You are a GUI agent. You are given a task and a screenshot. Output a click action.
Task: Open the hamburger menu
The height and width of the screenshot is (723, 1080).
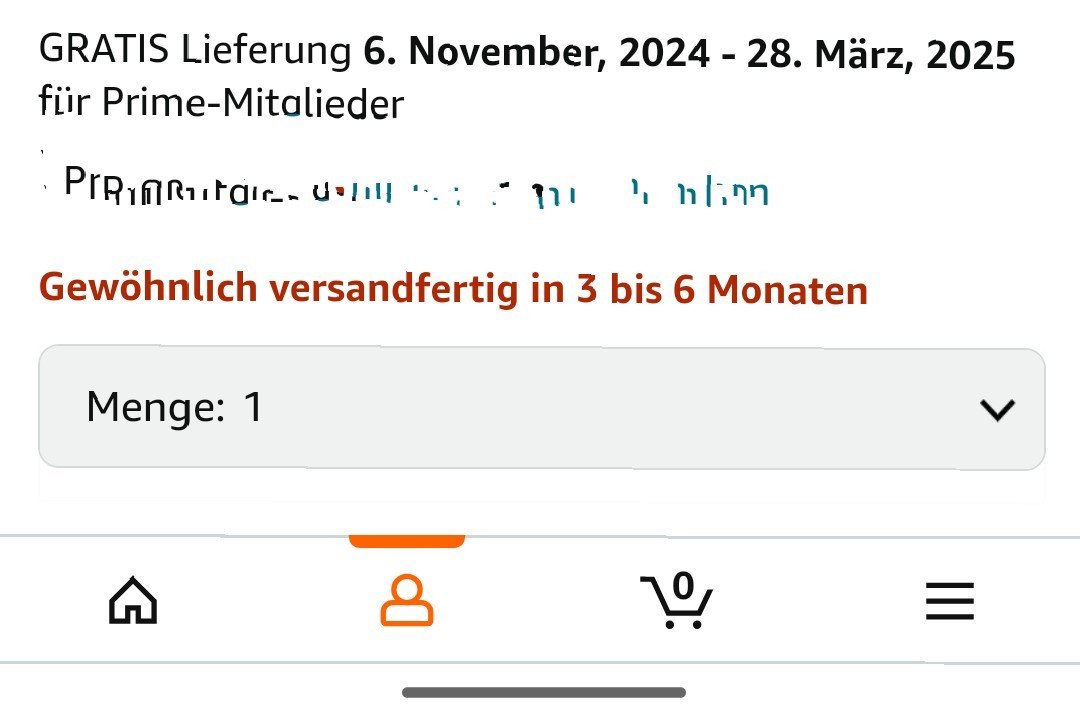(949, 602)
